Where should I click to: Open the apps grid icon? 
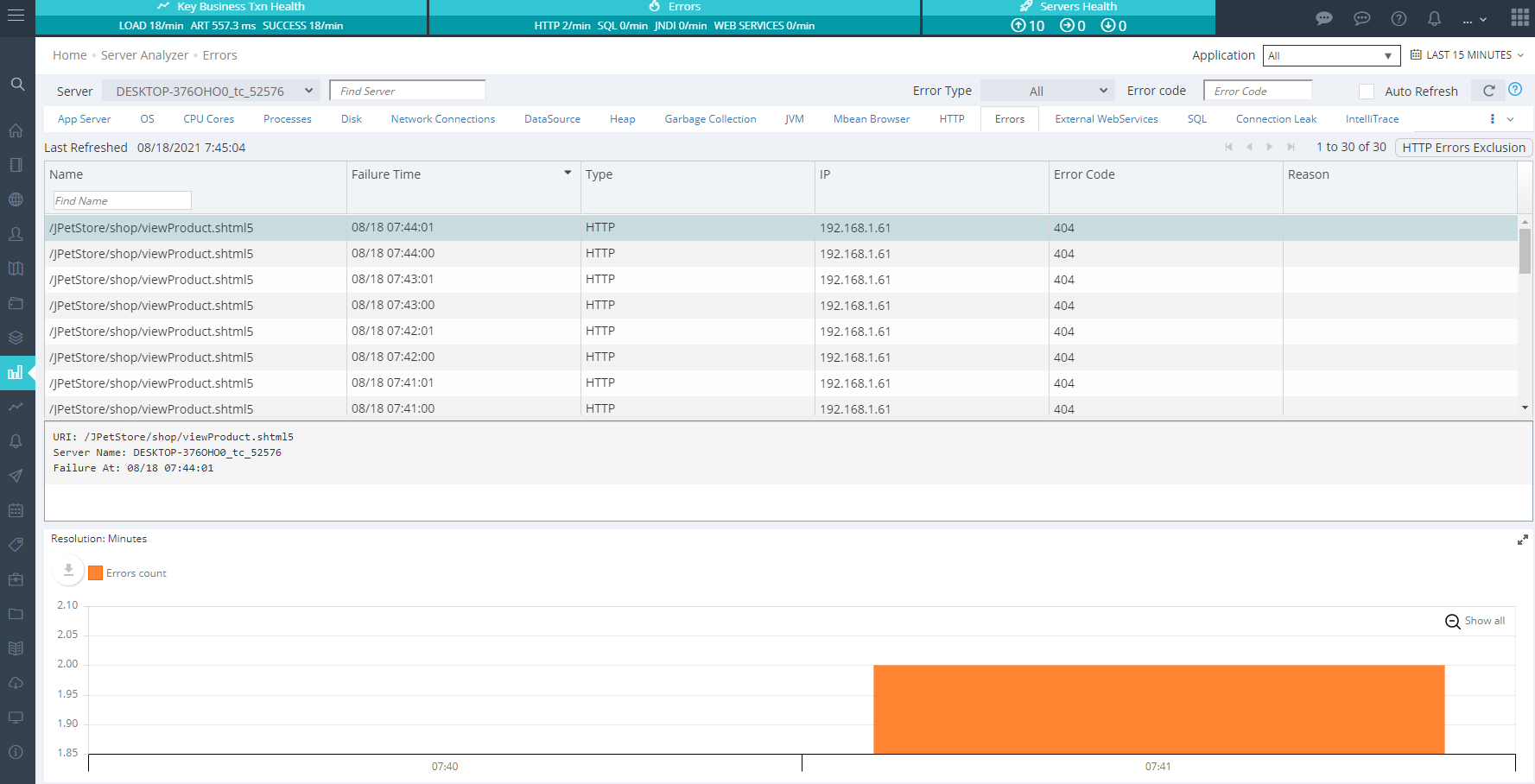coord(1519,18)
